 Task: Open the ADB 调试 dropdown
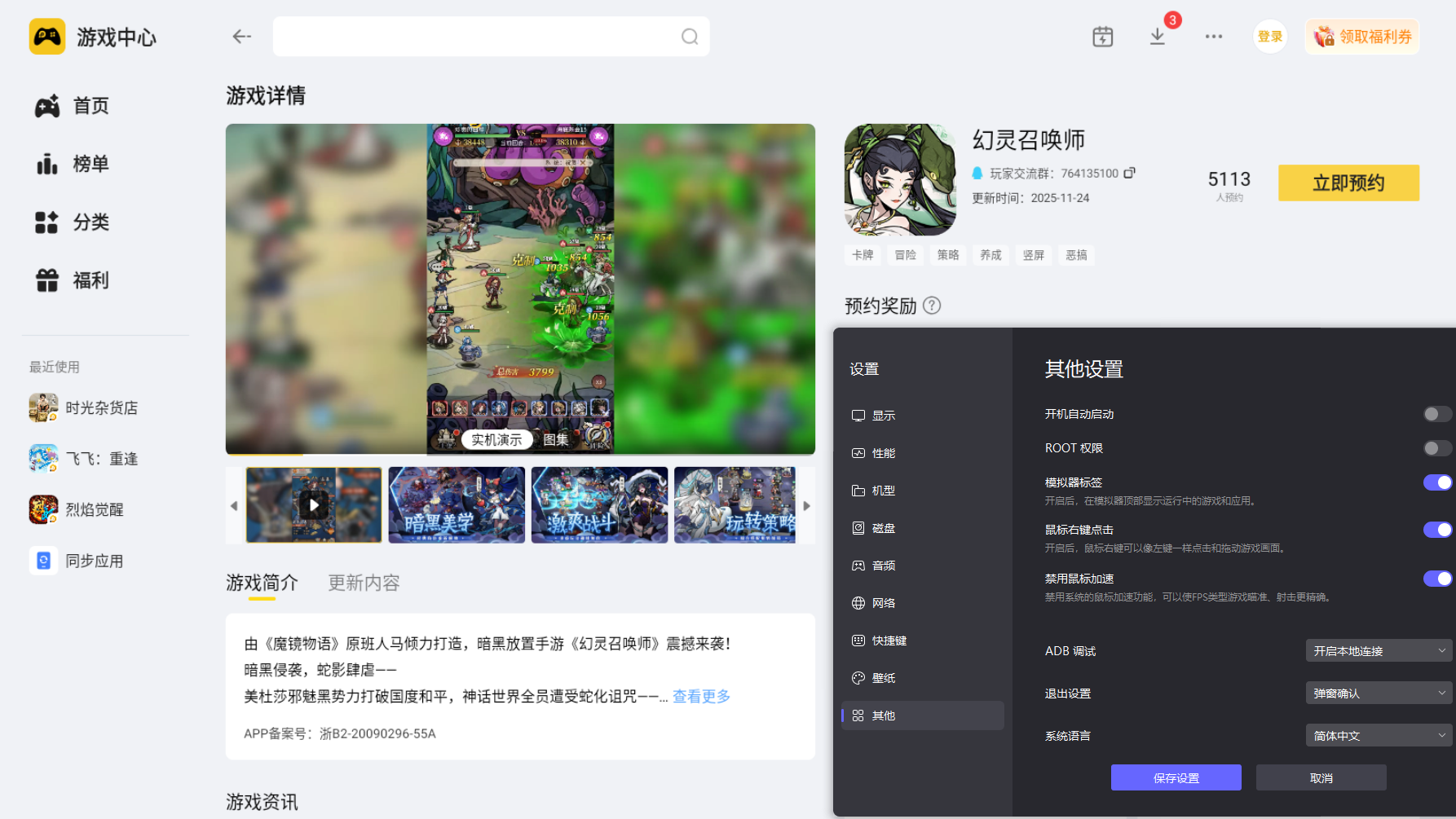(x=1378, y=650)
